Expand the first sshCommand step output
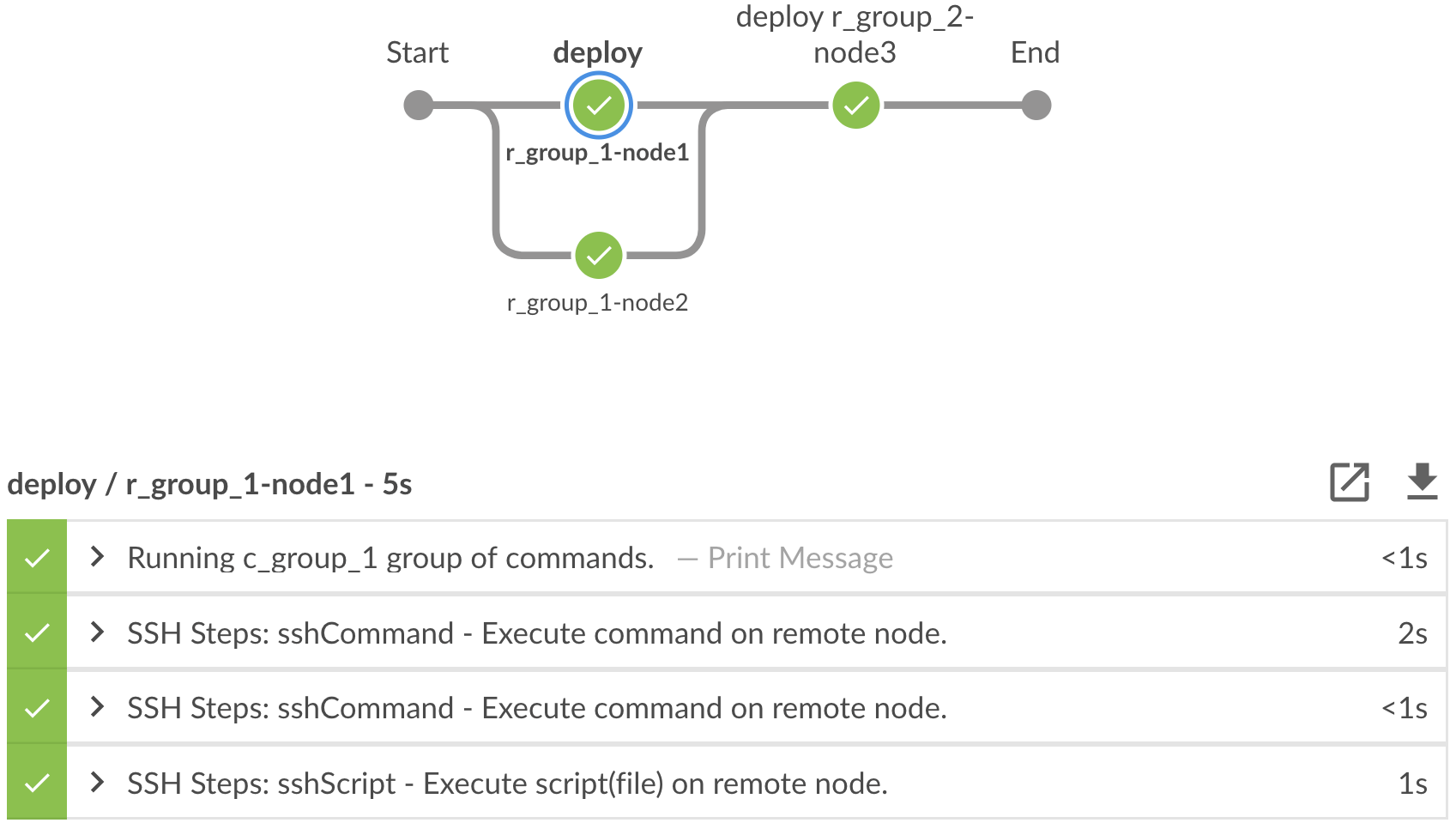Image resolution: width=1456 pixels, height=829 pixels. click(x=97, y=633)
